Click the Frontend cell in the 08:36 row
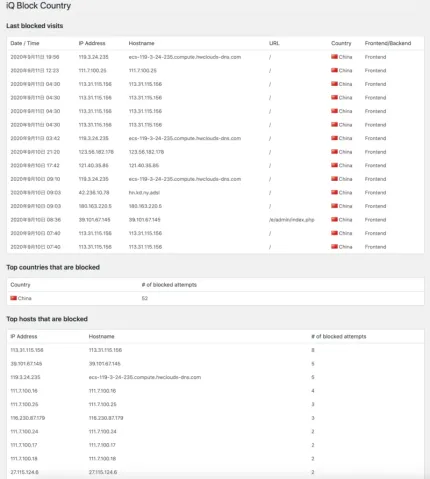The image size is (430, 479). pos(375,220)
